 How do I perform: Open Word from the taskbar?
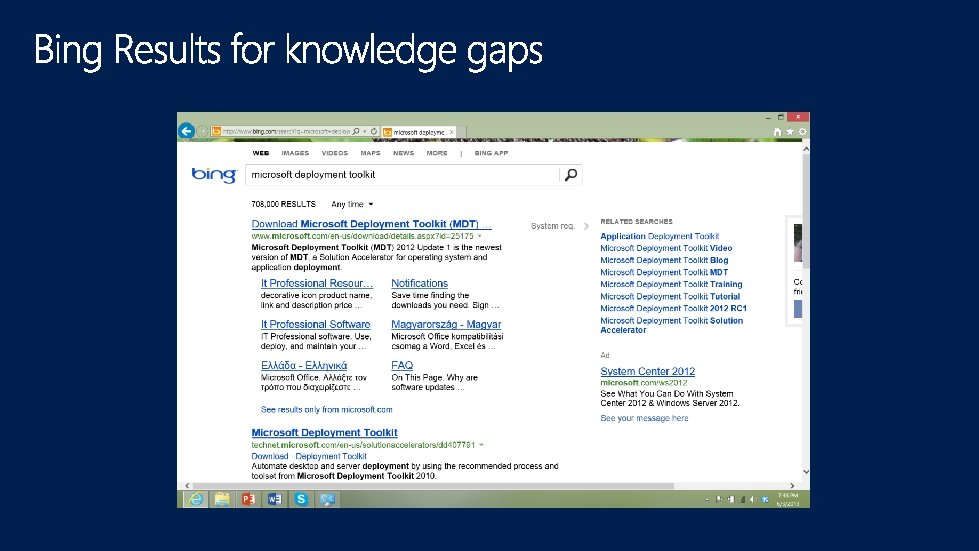(x=275, y=499)
